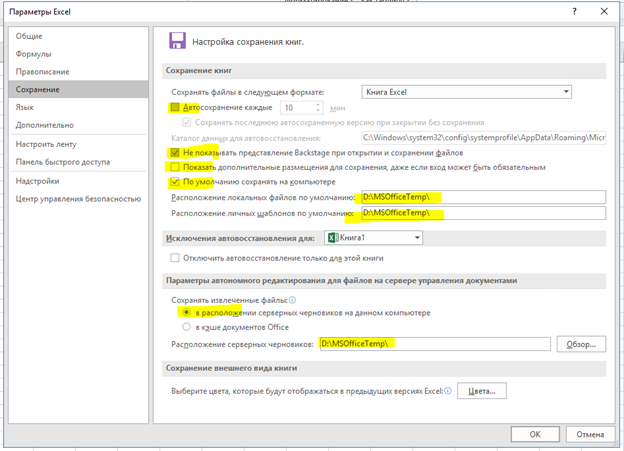Toggle the Автосохранение каждые checkbox
Viewport: 624px width, 451px height.
(x=175, y=107)
